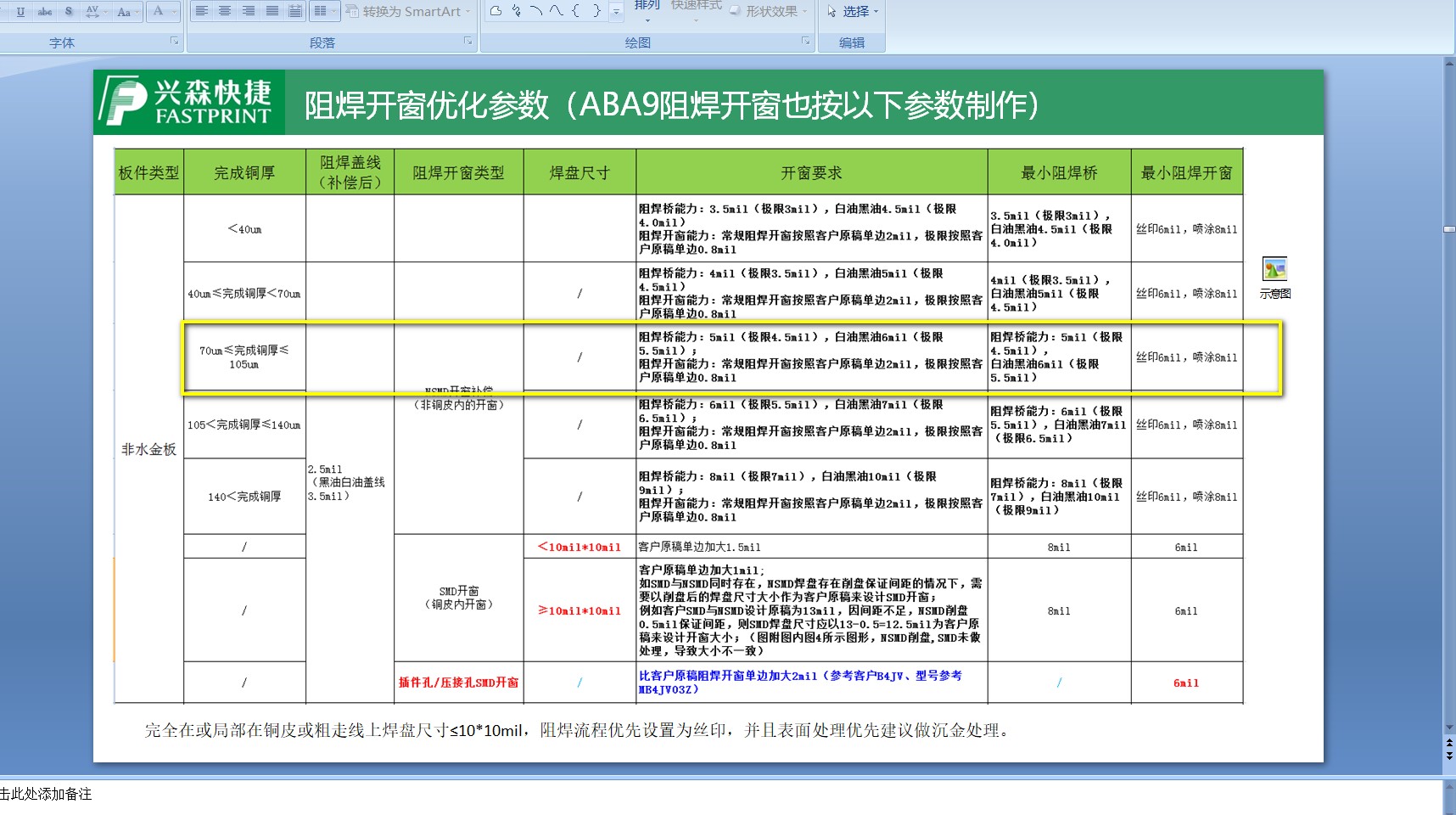Click the 140<完成铜厚 table cell
This screenshot has height=815, width=1456.
point(244,497)
